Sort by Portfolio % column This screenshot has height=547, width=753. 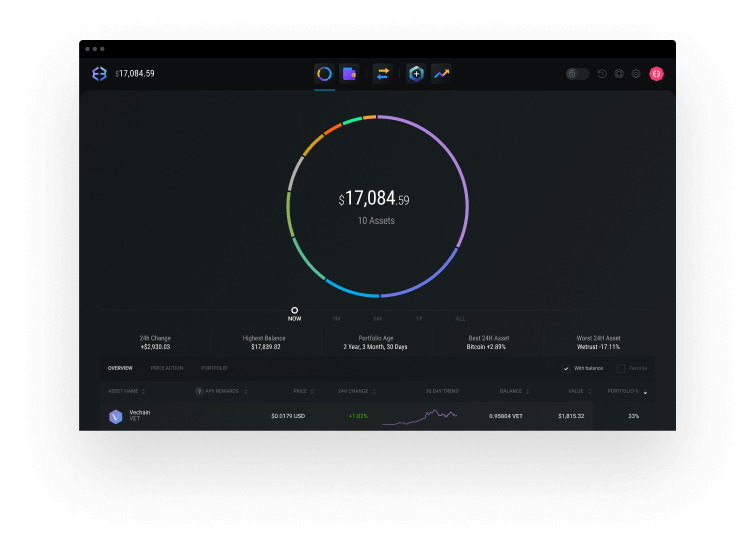(x=627, y=391)
